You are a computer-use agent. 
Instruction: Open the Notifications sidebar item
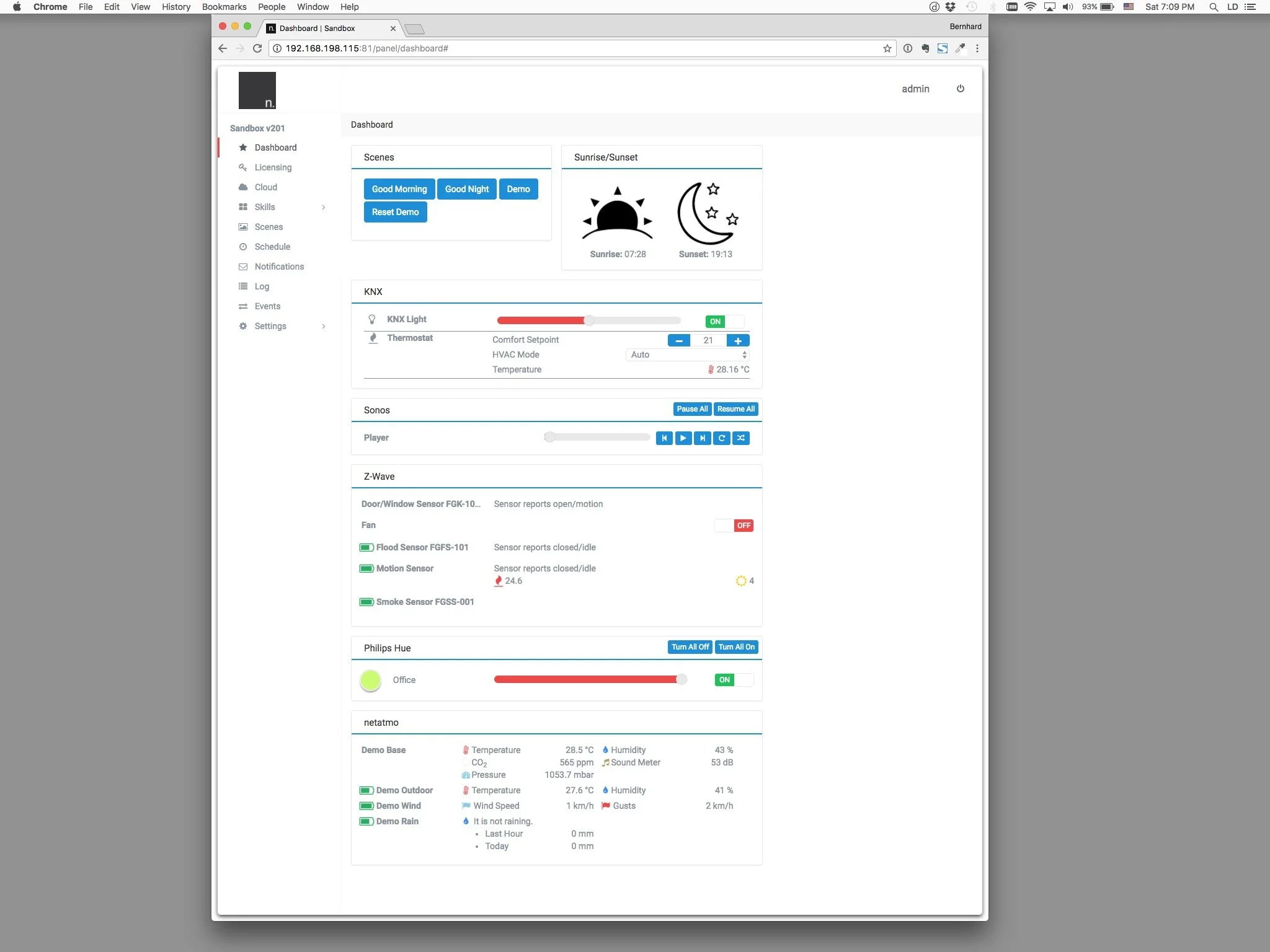279,267
